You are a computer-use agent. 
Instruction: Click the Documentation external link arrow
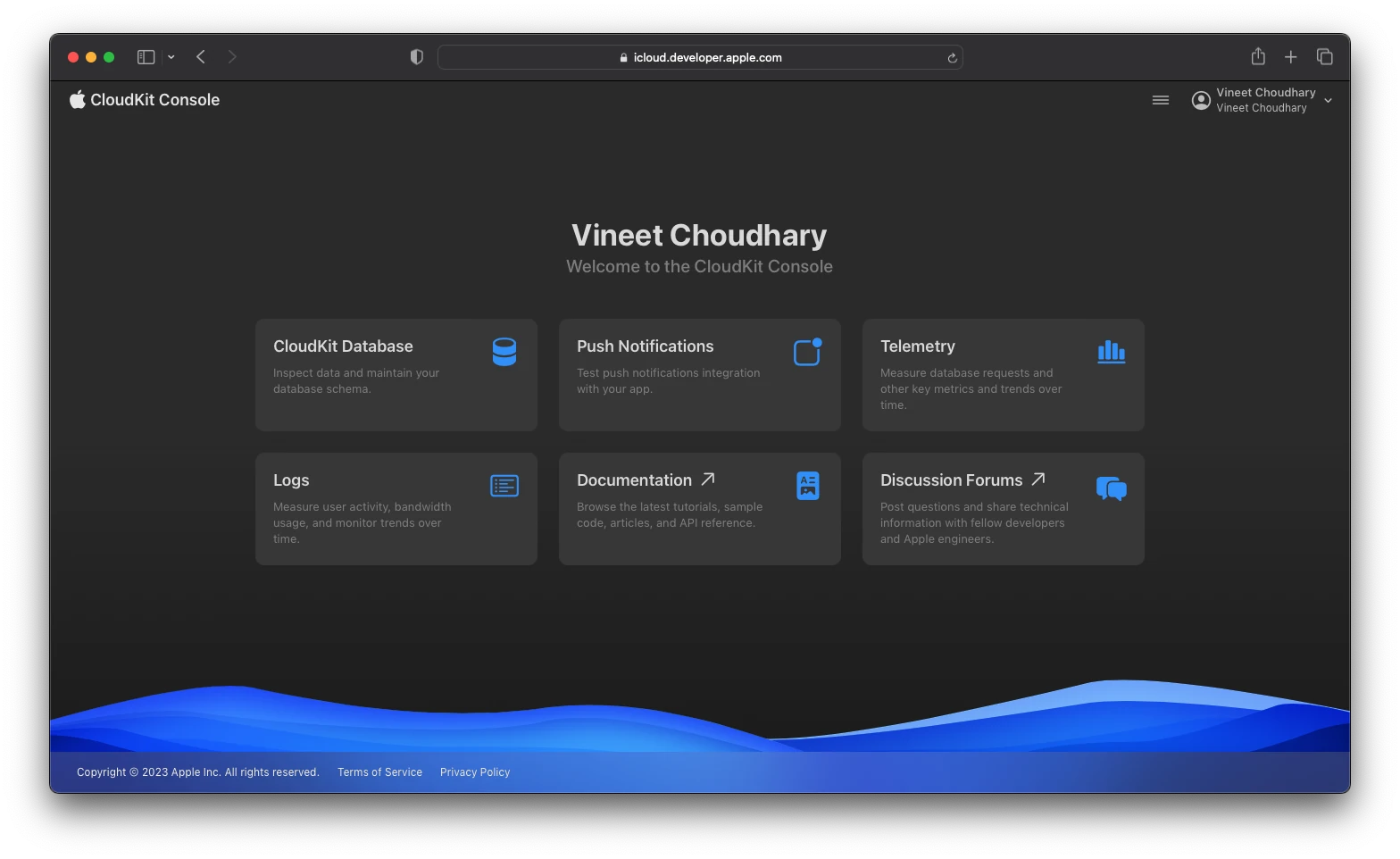pyautogui.click(x=708, y=480)
